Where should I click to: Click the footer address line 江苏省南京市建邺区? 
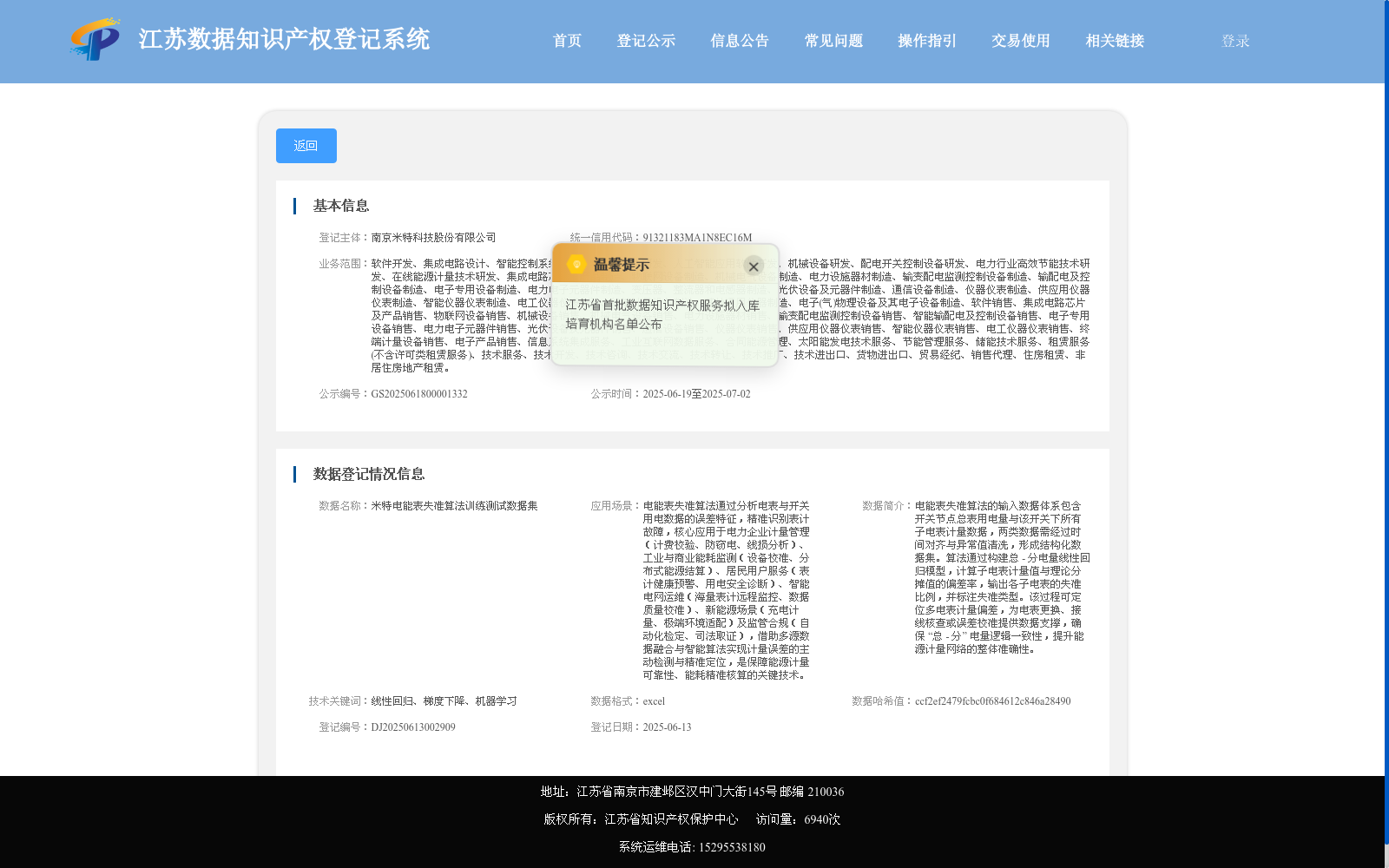coord(692,792)
